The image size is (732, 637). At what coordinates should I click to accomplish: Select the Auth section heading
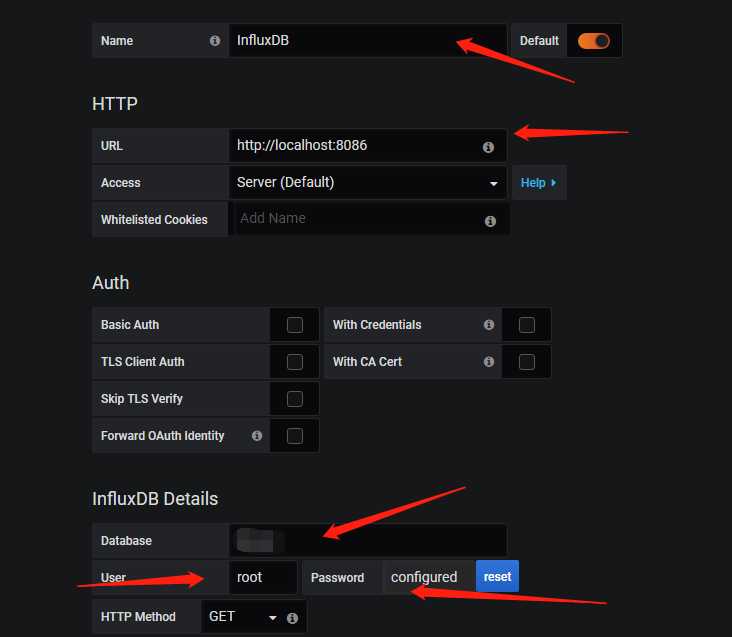point(111,283)
